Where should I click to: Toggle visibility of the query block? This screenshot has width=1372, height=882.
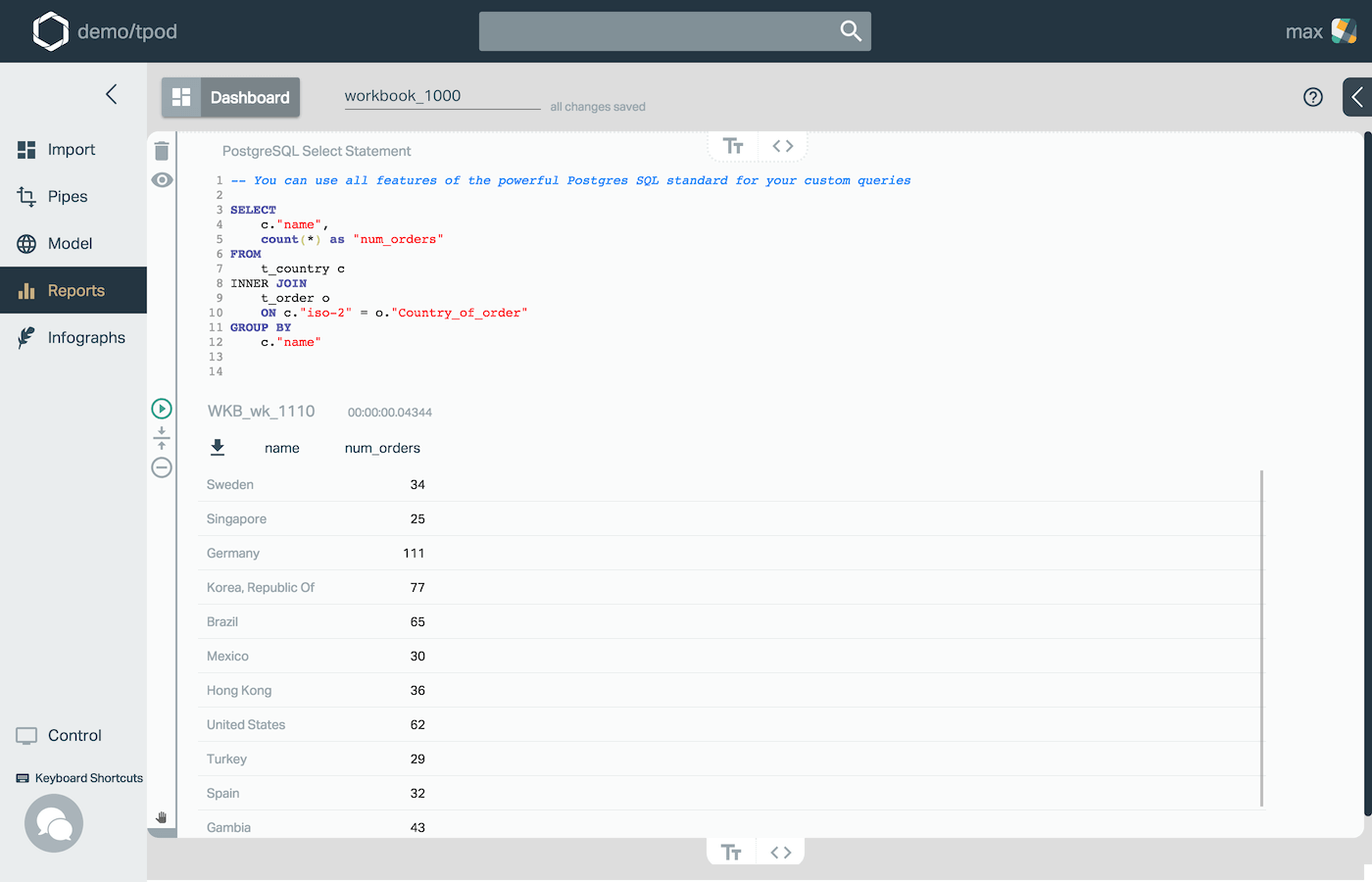tap(161, 179)
